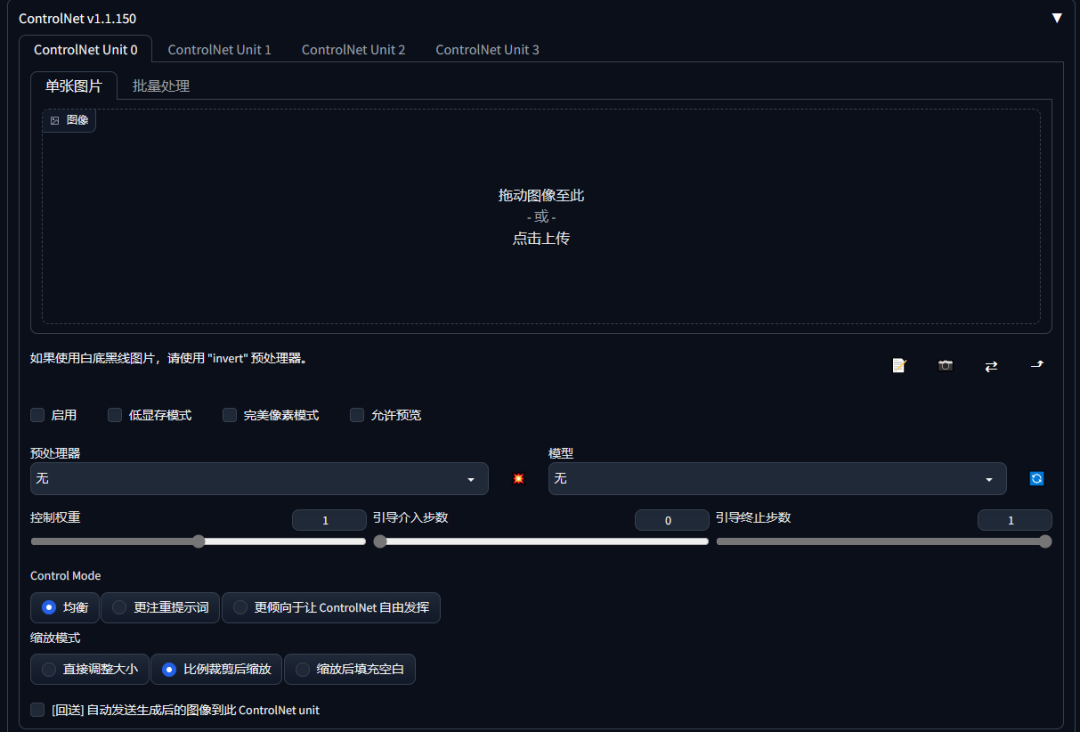Click the 拖动图像至此 text
1080x732 pixels.
541,196
